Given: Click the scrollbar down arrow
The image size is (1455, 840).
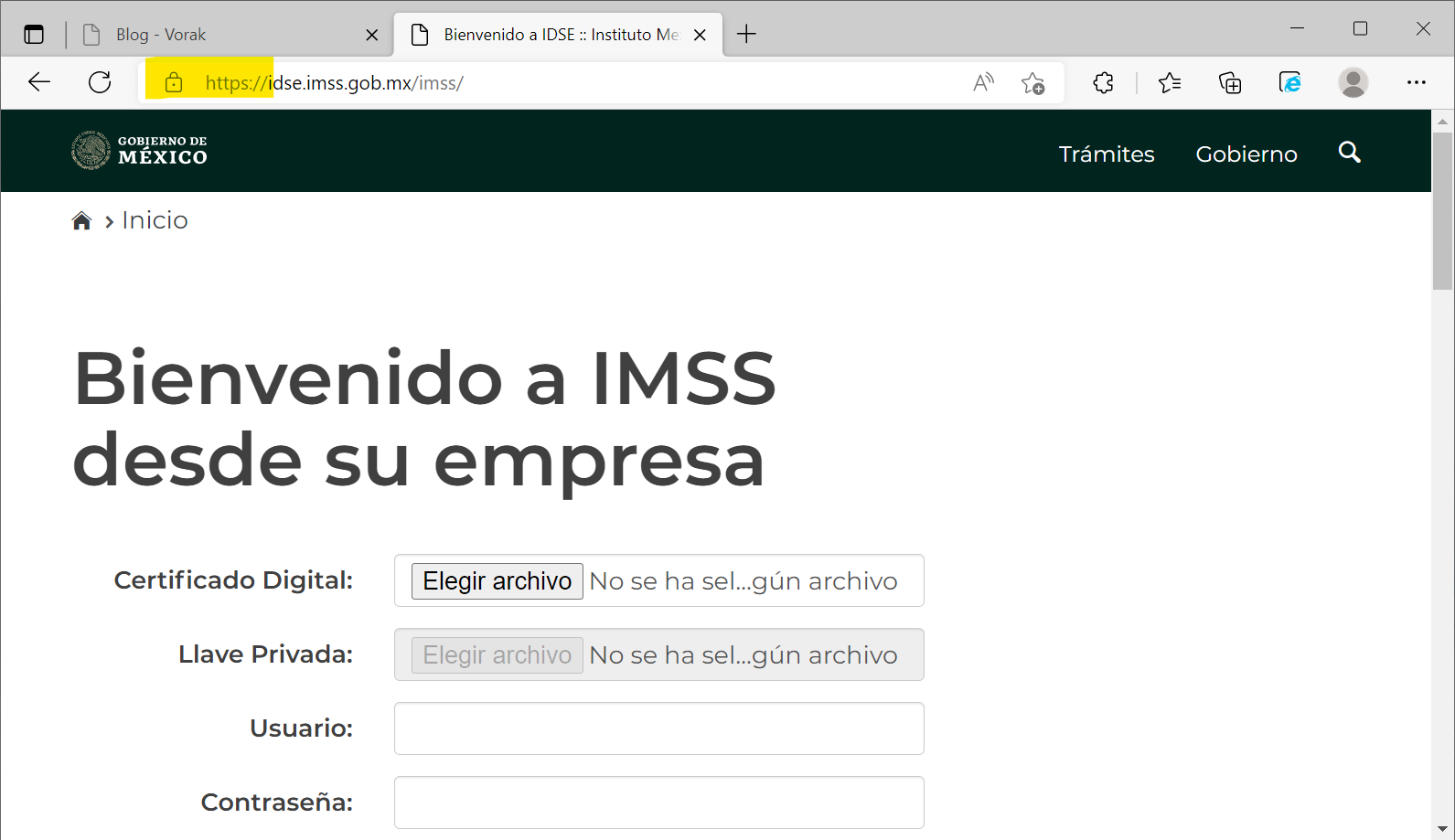Looking at the screenshot, I should 1442,829.
